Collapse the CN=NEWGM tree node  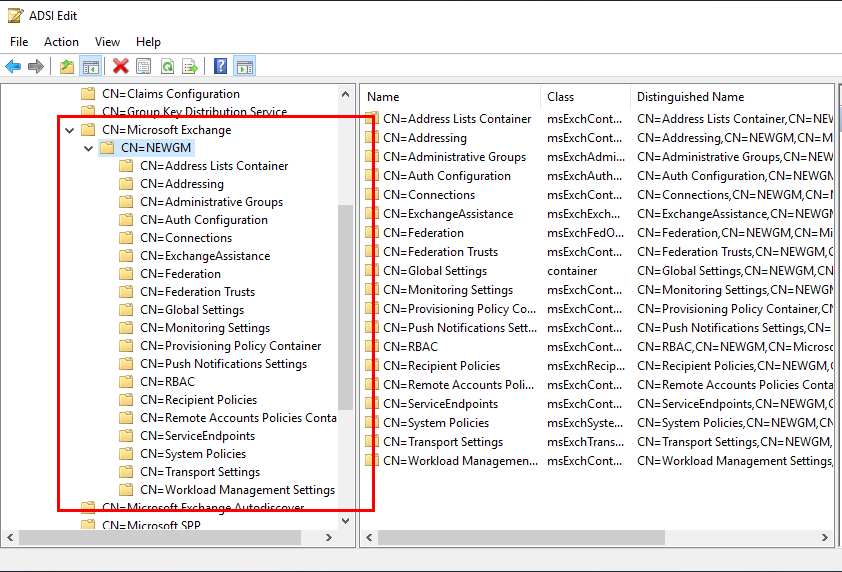pos(89,148)
